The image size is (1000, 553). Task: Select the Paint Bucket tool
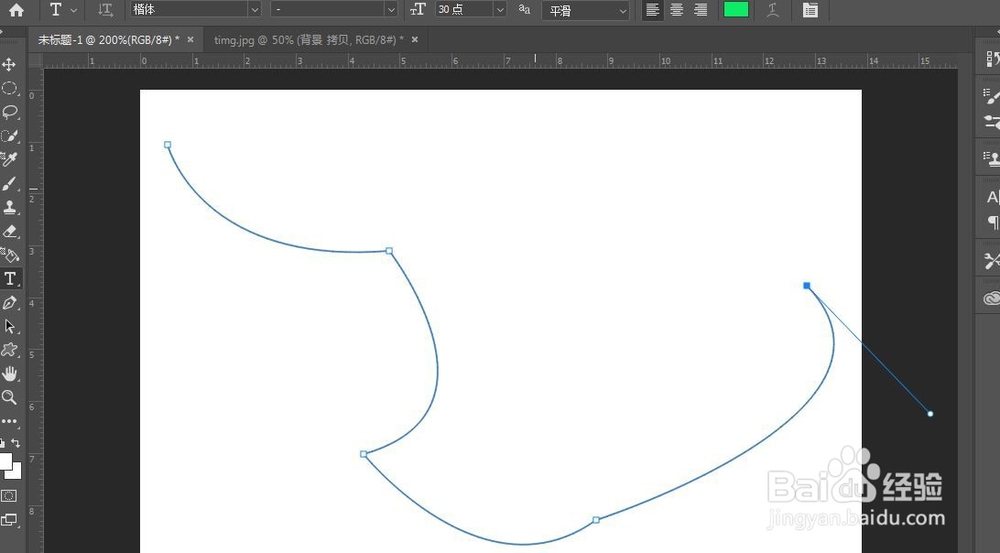click(x=10, y=255)
